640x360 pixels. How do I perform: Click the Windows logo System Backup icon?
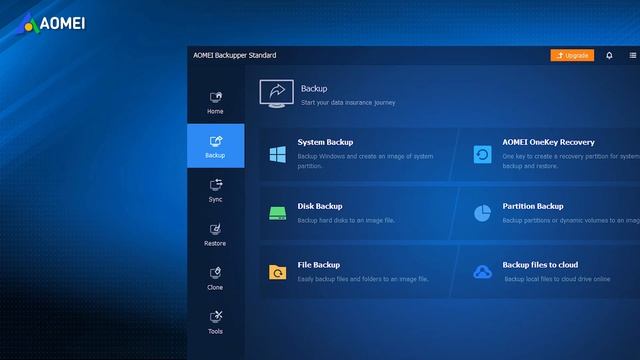tap(278, 154)
